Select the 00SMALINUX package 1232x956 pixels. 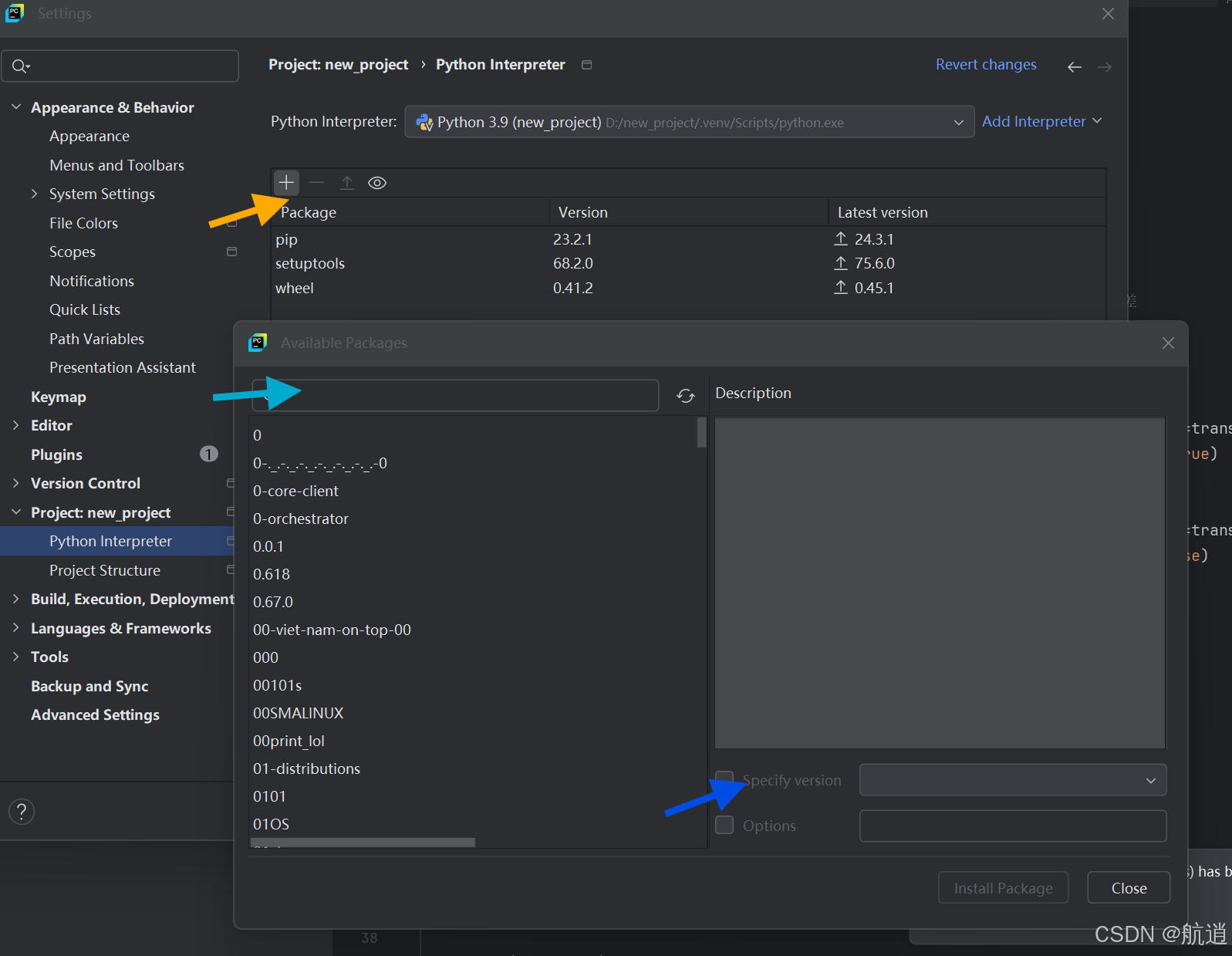299,713
